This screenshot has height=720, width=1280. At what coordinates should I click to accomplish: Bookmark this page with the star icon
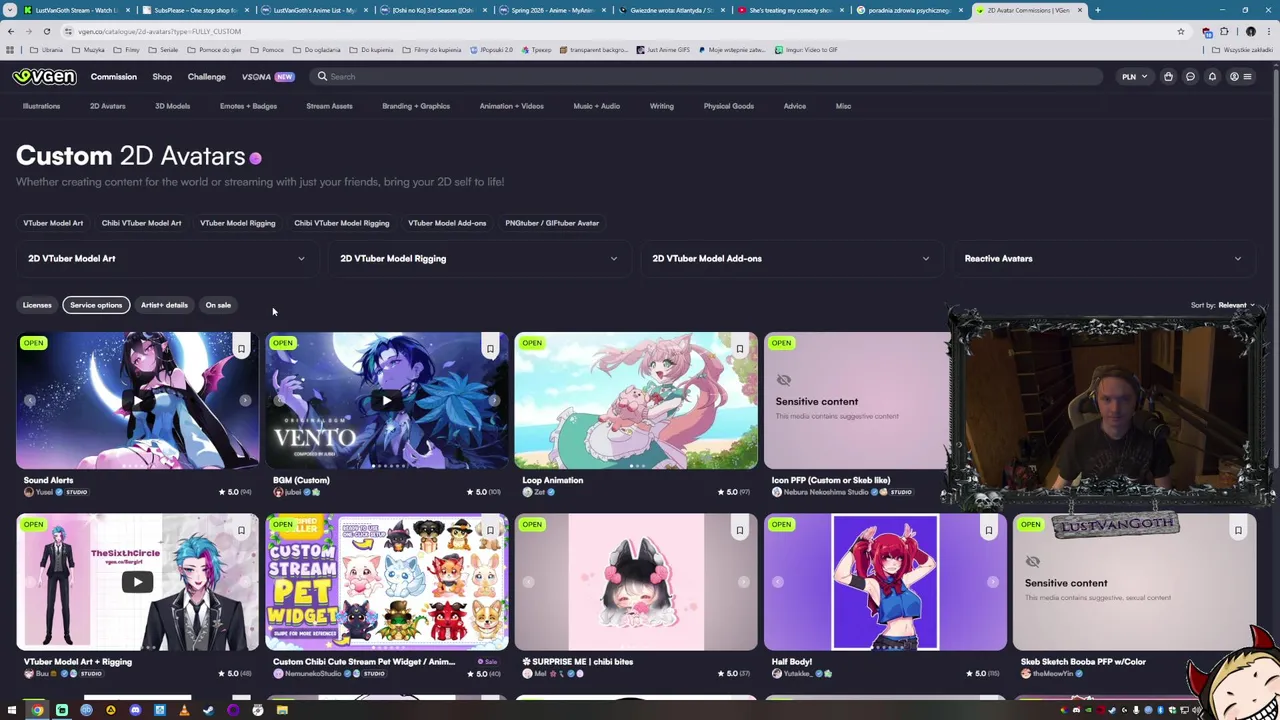pyautogui.click(x=1181, y=31)
